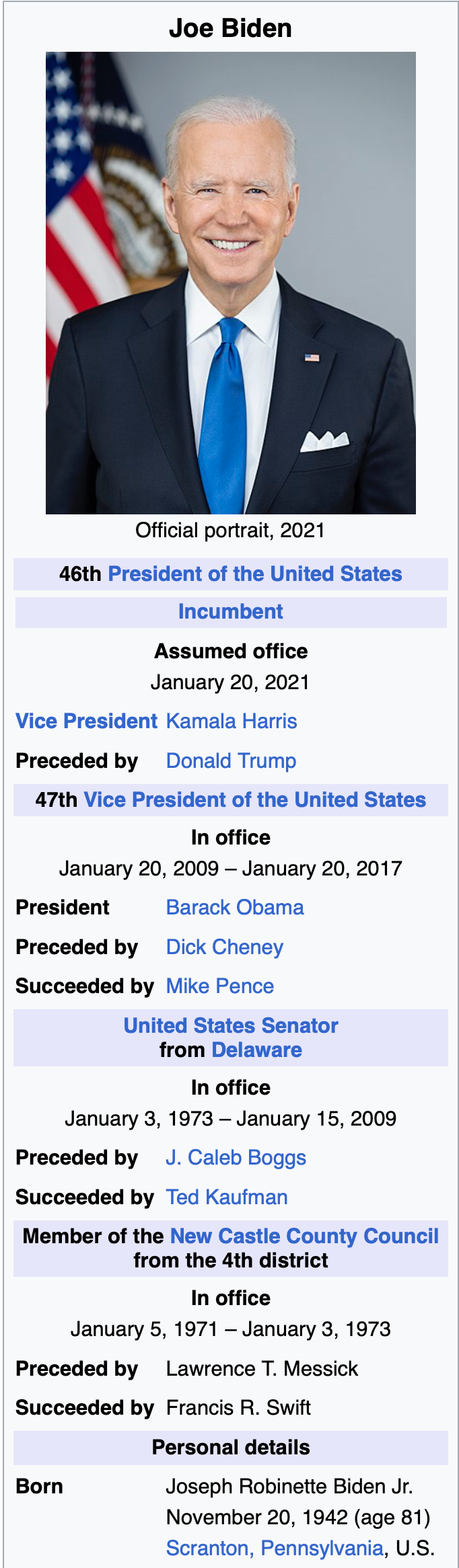Viewport: 459px width, 1568px height.
Task: Open United States Senator link
Action: pos(231,1025)
